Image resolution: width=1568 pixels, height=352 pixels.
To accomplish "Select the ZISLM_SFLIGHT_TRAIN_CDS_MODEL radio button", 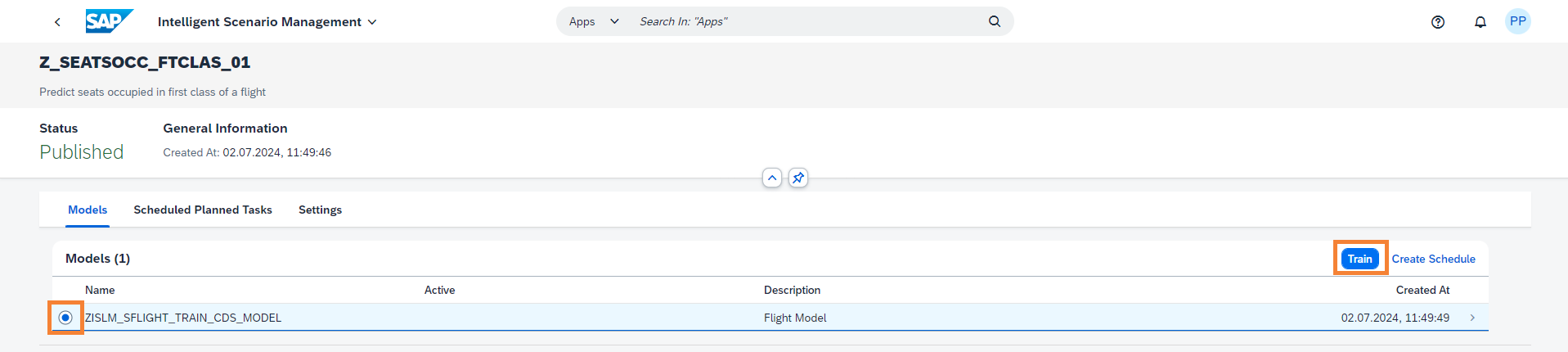I will click(65, 318).
